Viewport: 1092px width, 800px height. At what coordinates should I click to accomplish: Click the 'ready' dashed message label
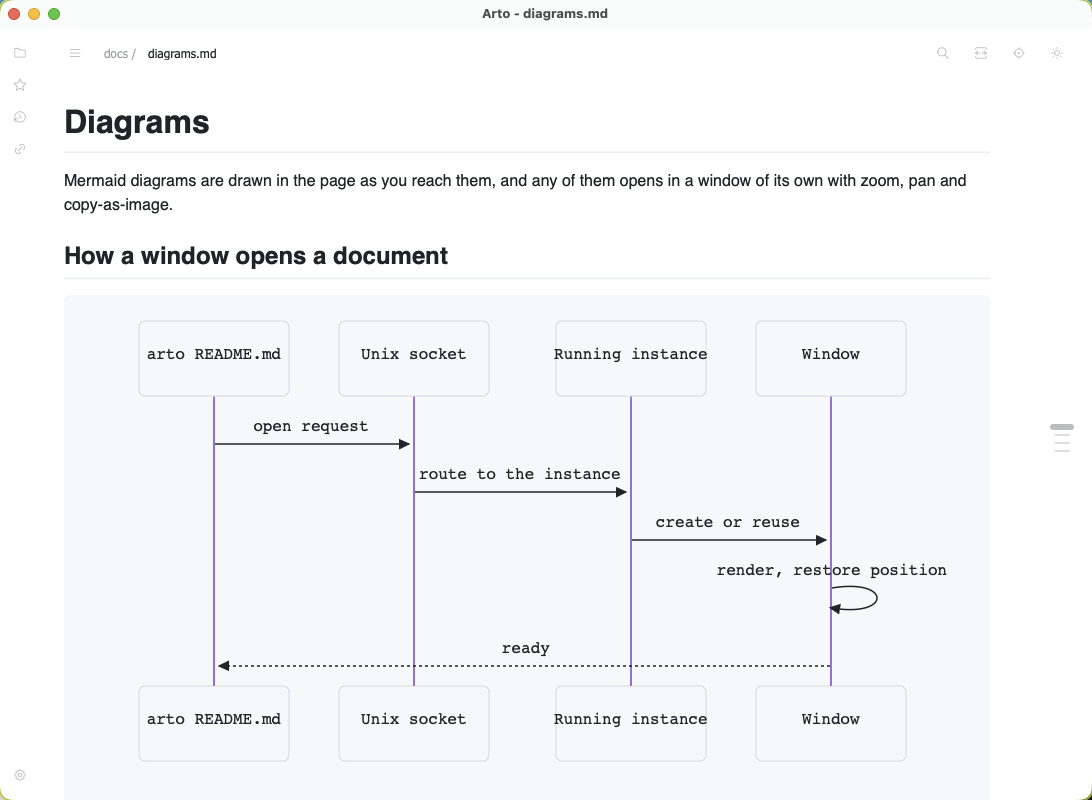pyautogui.click(x=526, y=648)
